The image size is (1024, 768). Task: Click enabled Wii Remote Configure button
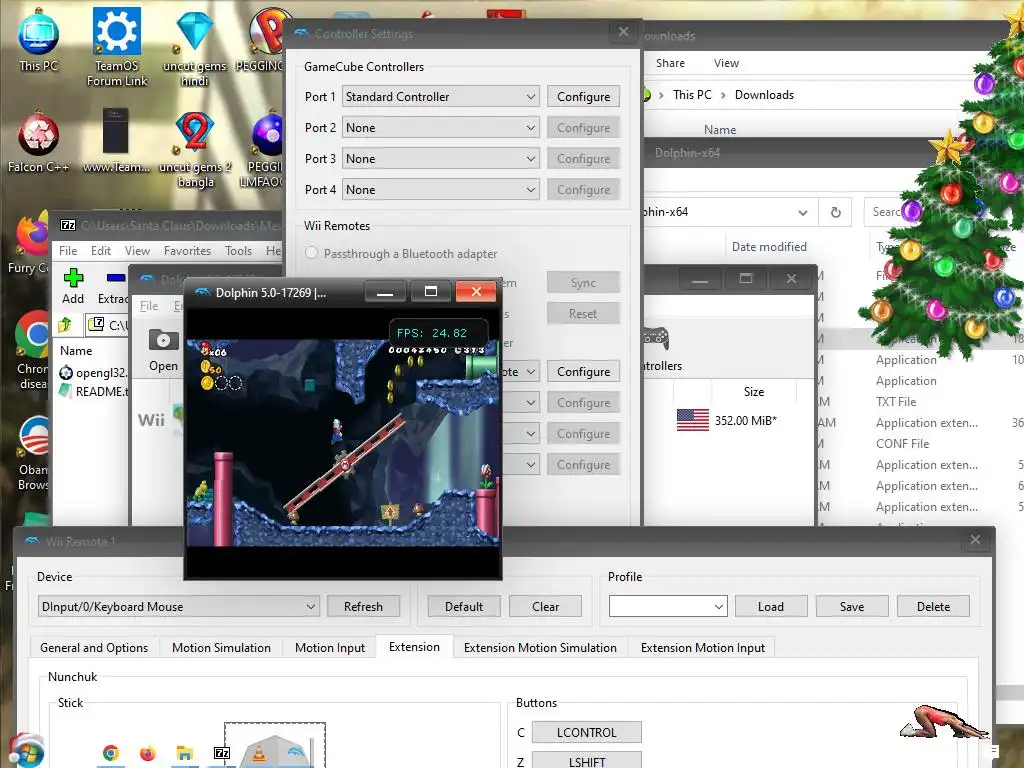pos(583,372)
